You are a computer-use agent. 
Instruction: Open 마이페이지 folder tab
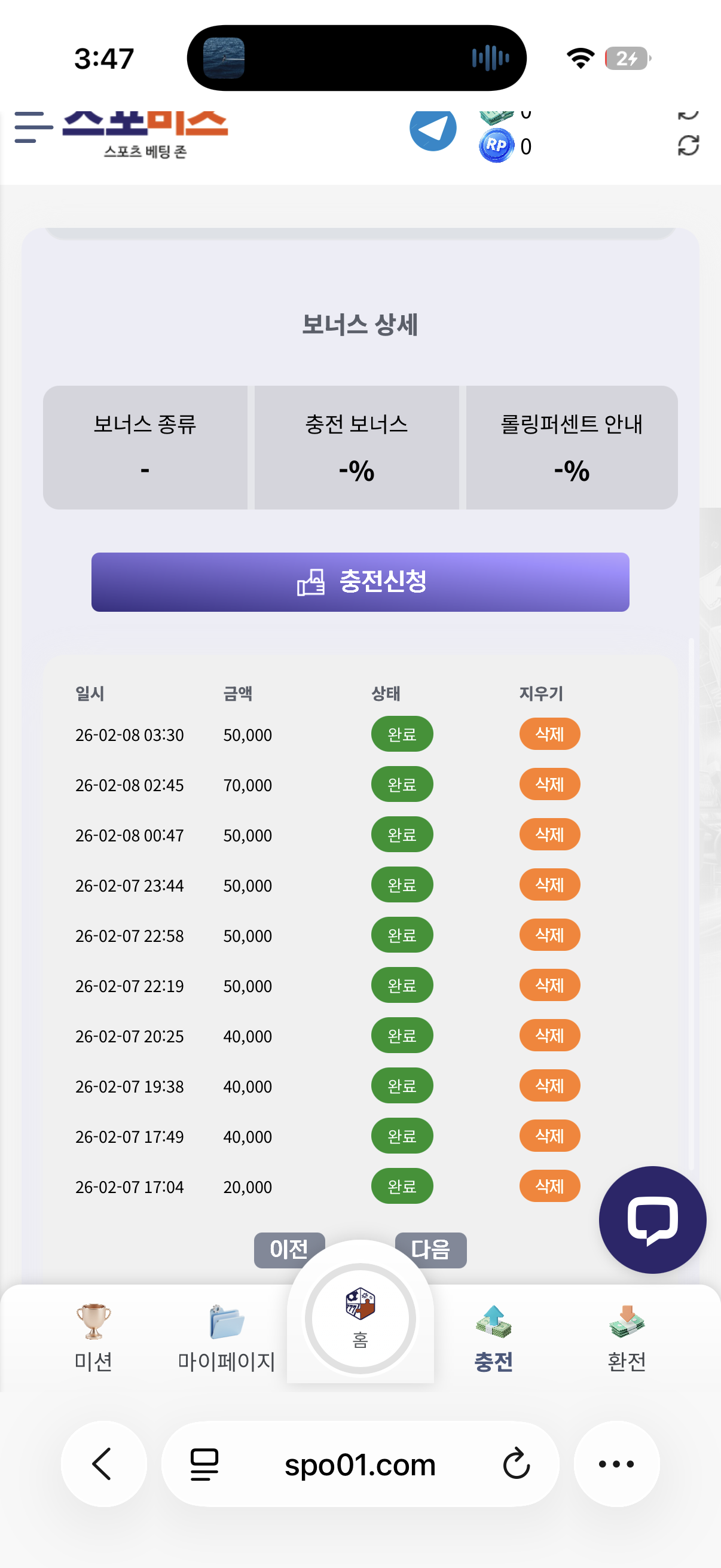tap(227, 1337)
